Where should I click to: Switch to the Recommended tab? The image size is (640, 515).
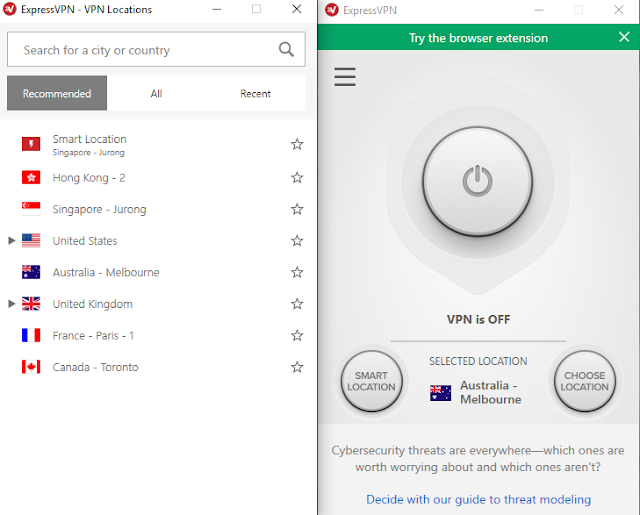[57, 93]
